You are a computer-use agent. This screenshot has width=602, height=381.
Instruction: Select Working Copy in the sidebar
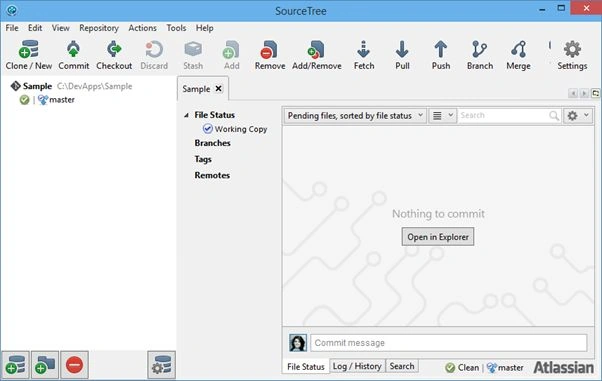[x=241, y=129]
